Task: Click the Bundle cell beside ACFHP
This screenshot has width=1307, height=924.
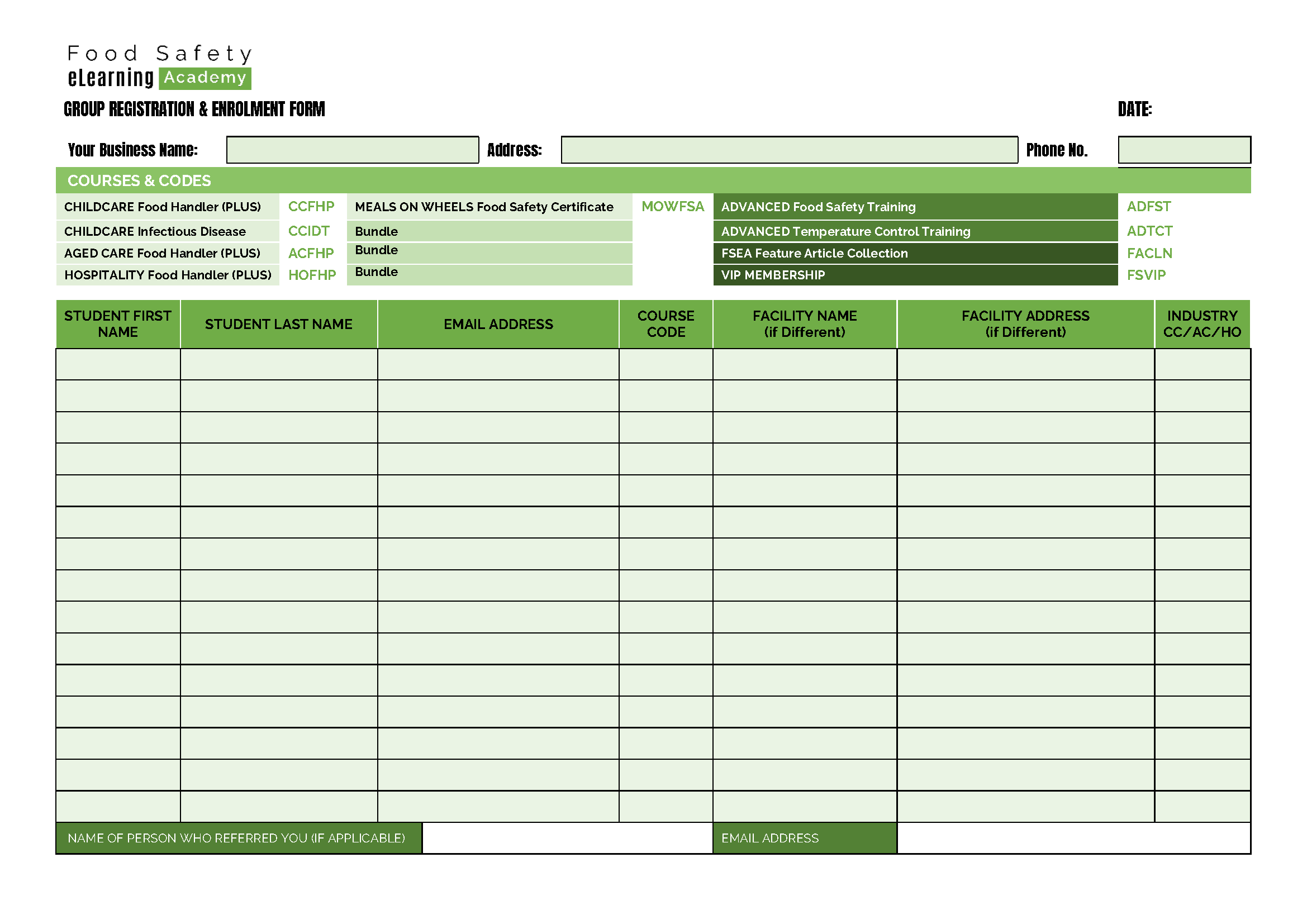Action: [489, 253]
